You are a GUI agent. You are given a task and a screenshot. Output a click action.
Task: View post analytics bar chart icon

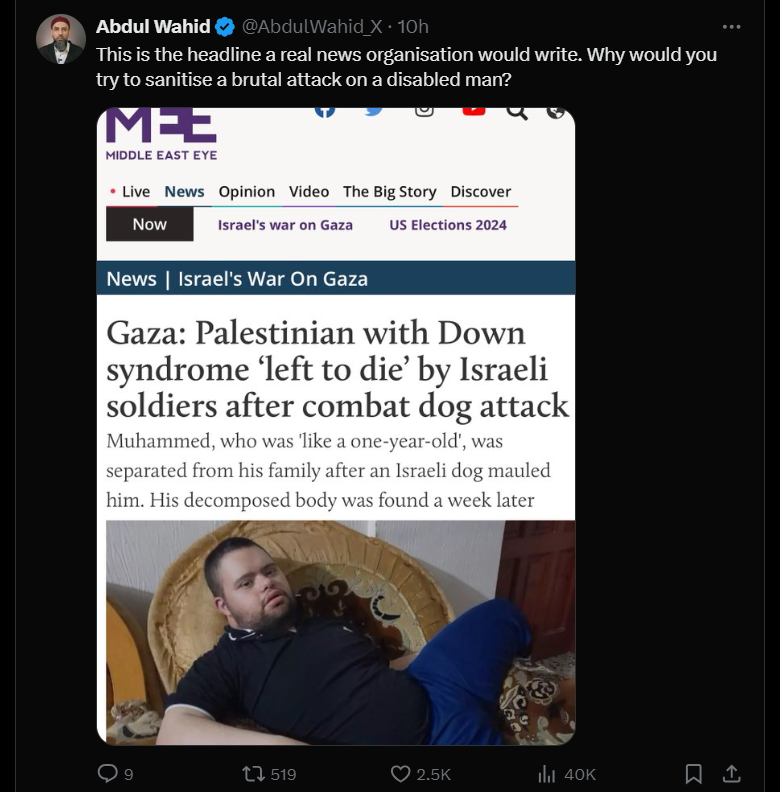tap(547, 773)
